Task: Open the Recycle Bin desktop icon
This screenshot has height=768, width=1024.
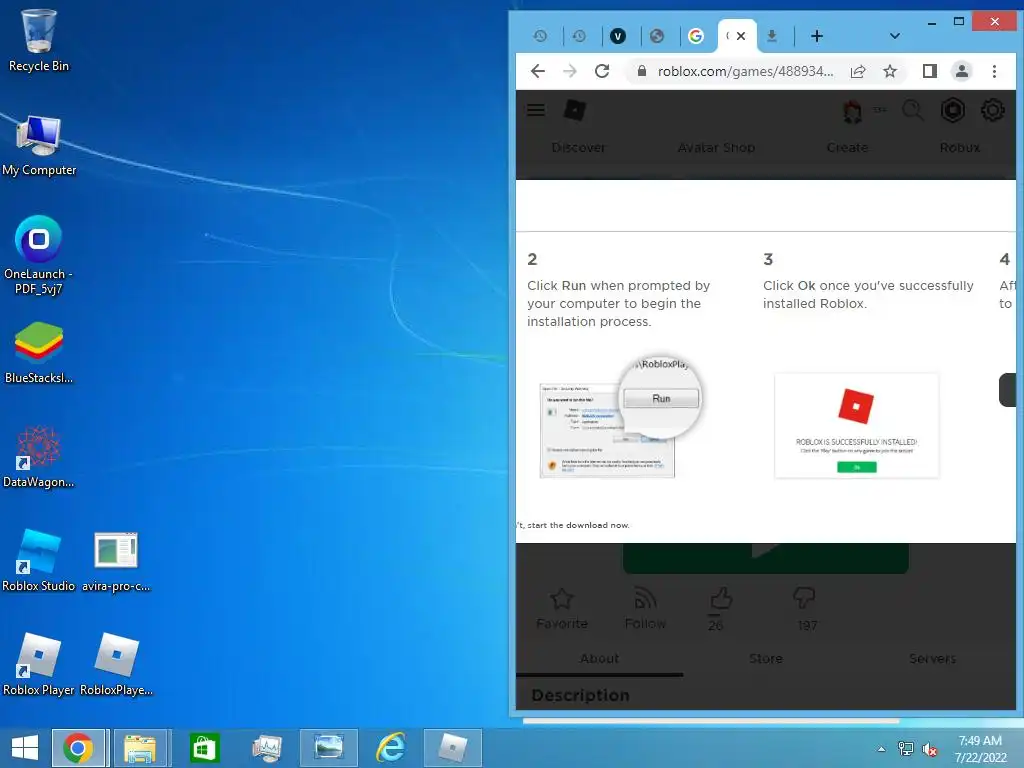Action: pos(39,40)
